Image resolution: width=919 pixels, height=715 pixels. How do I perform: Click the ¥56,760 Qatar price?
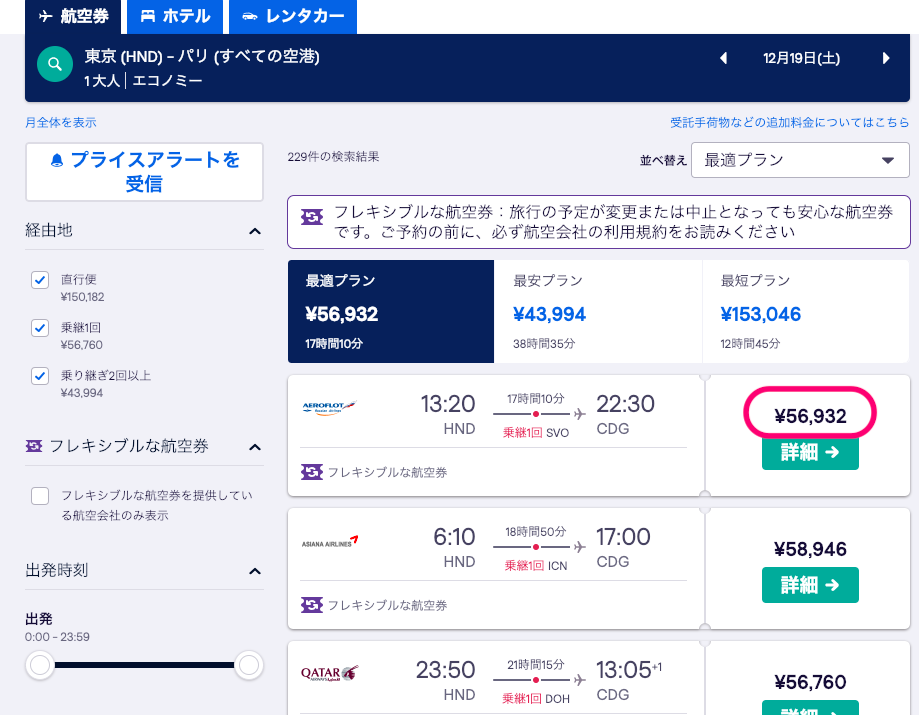click(810, 682)
